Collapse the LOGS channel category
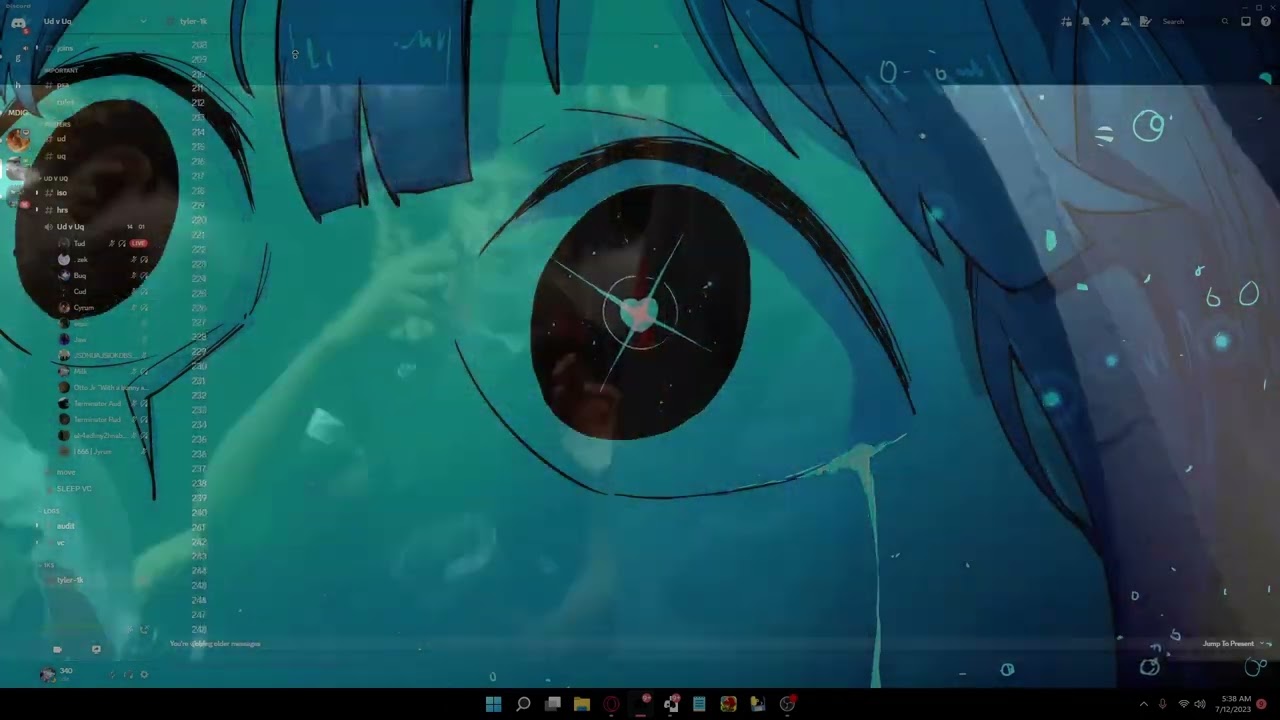1280x720 pixels. 51,511
